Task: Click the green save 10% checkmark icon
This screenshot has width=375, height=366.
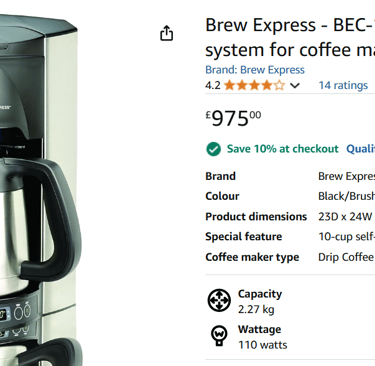Action: click(213, 149)
